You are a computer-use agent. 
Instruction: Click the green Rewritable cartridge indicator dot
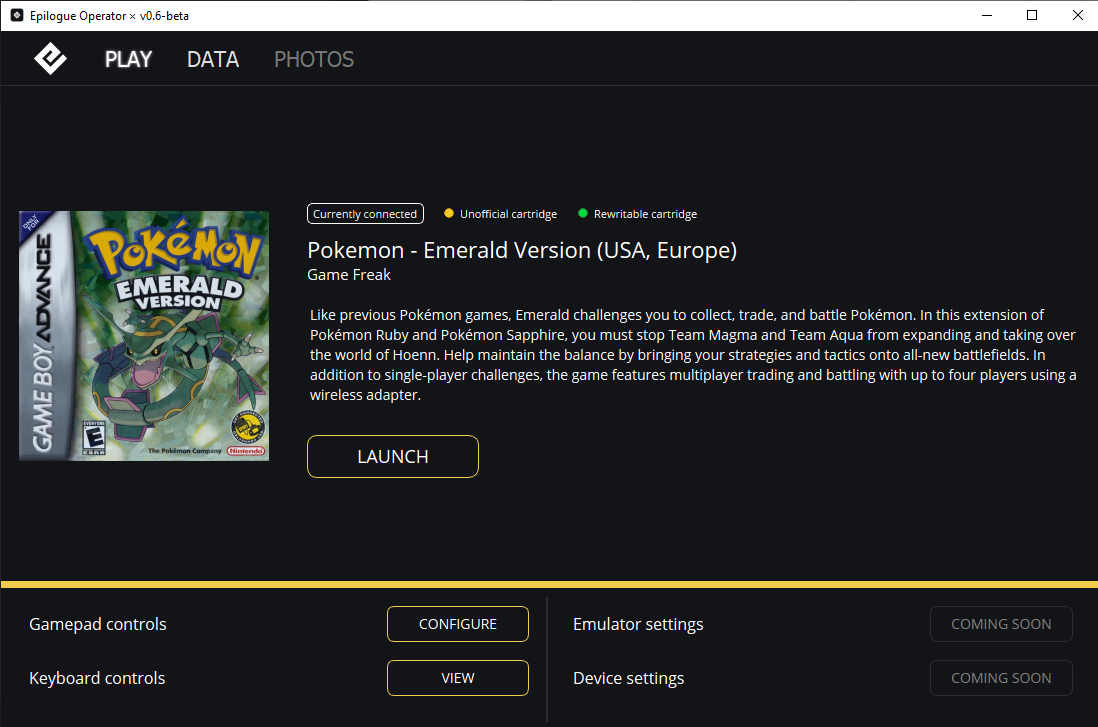(x=583, y=213)
